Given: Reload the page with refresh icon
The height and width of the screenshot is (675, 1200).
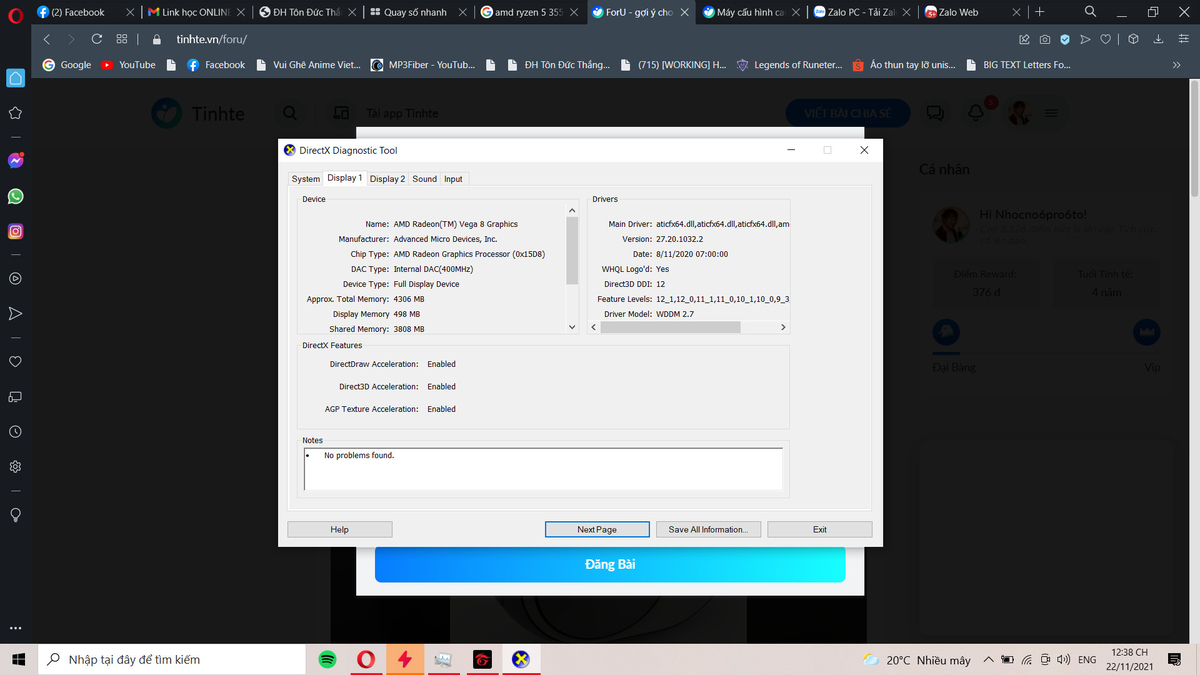Looking at the screenshot, I should [x=96, y=39].
